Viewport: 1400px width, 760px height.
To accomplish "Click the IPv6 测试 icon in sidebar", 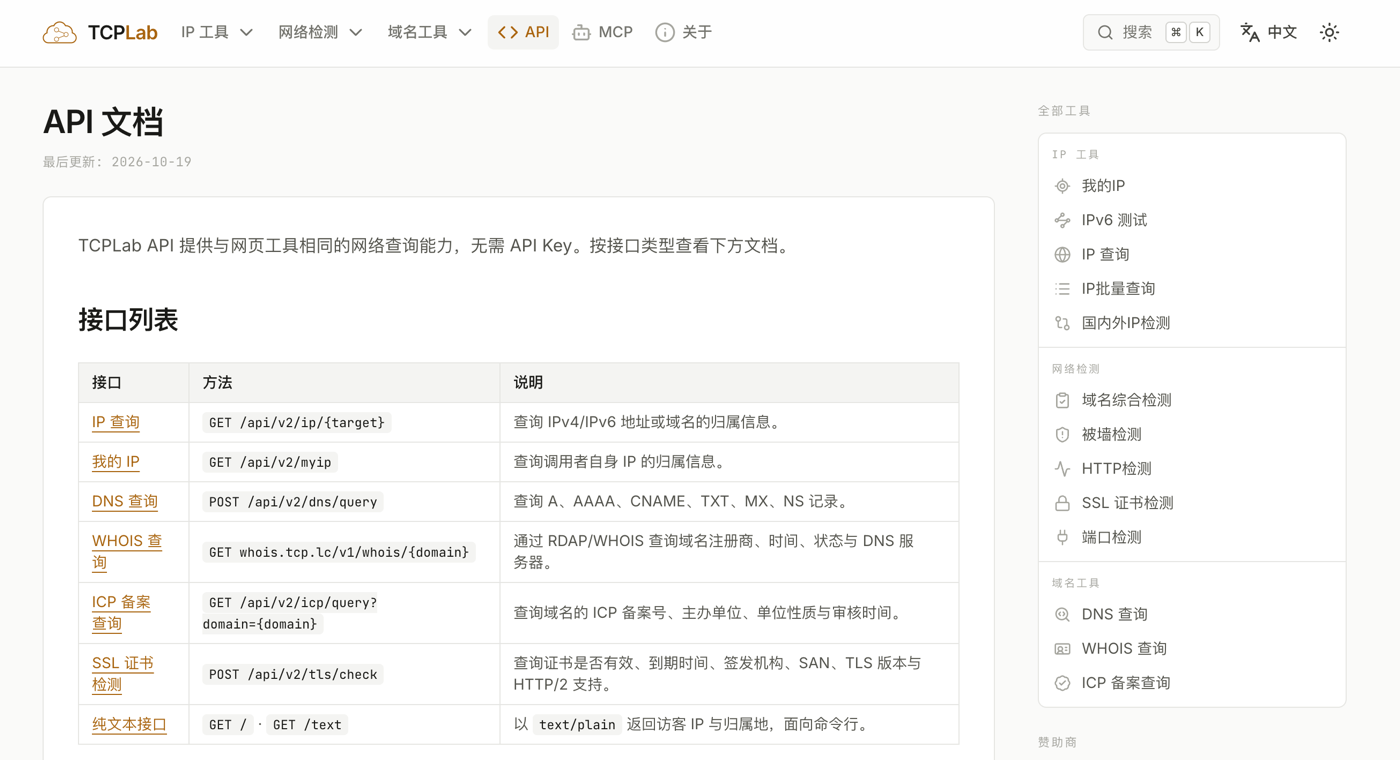I will (x=1062, y=220).
